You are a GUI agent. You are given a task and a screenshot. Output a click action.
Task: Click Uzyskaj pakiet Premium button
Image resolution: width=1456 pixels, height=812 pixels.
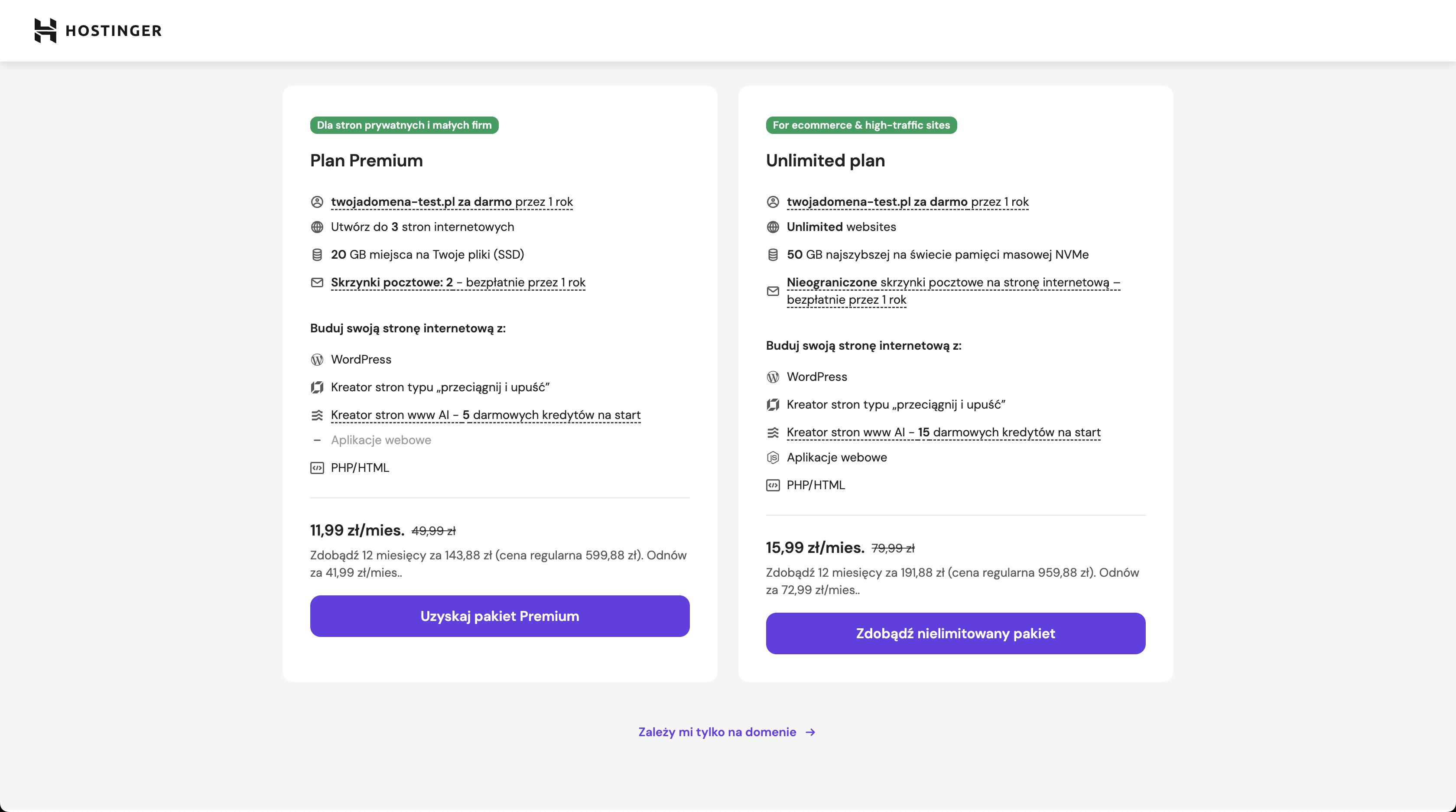(x=500, y=617)
